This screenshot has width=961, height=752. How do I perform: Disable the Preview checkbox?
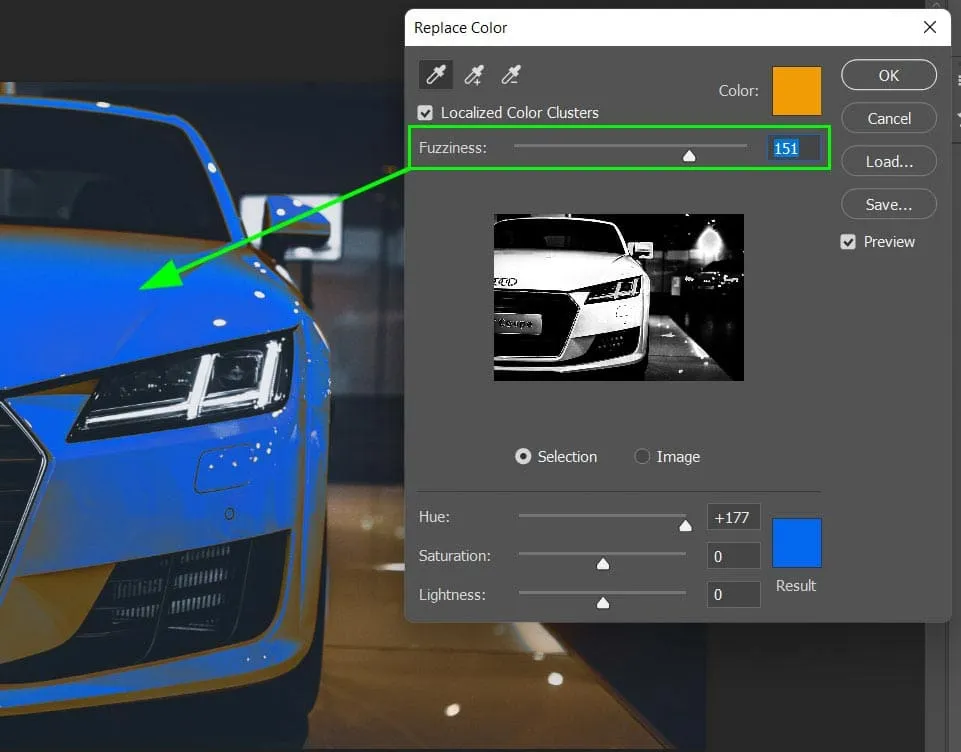point(848,242)
